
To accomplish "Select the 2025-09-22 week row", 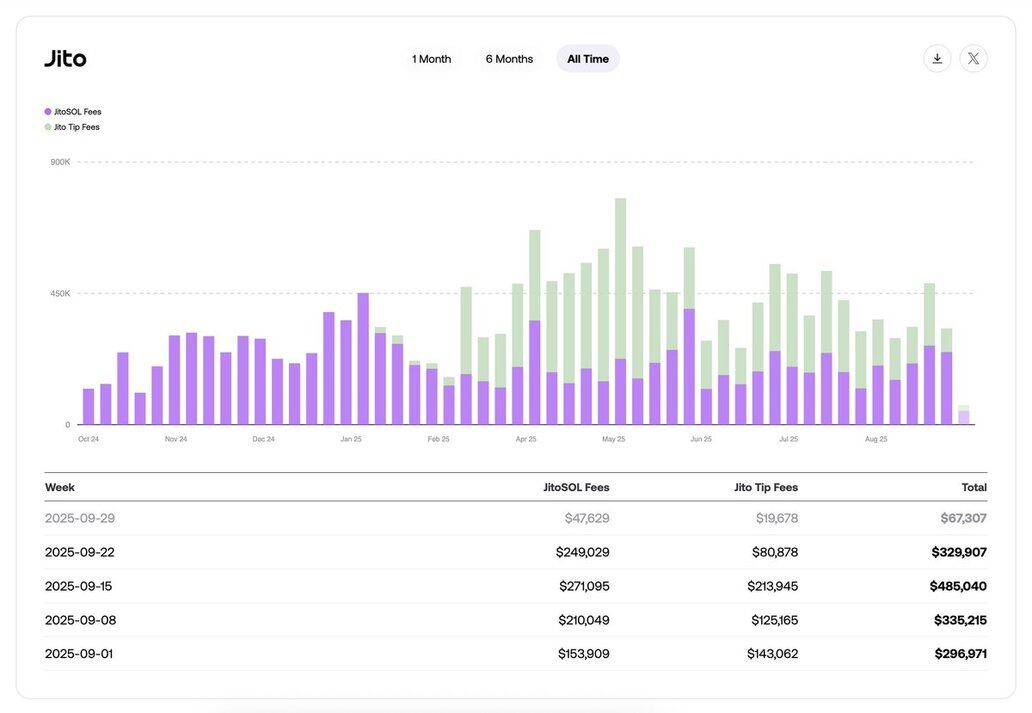I will pyautogui.click(x=80, y=552).
